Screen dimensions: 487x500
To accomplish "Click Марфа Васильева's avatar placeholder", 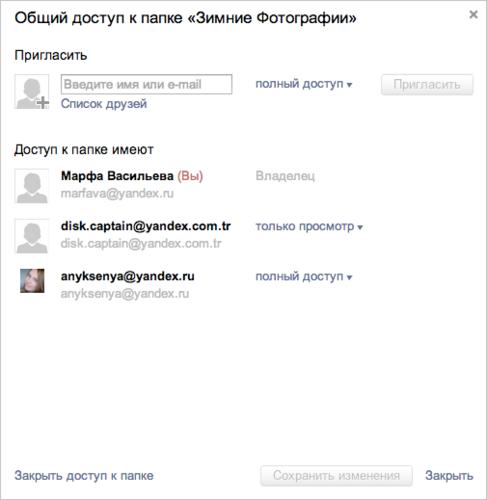I will (x=32, y=186).
